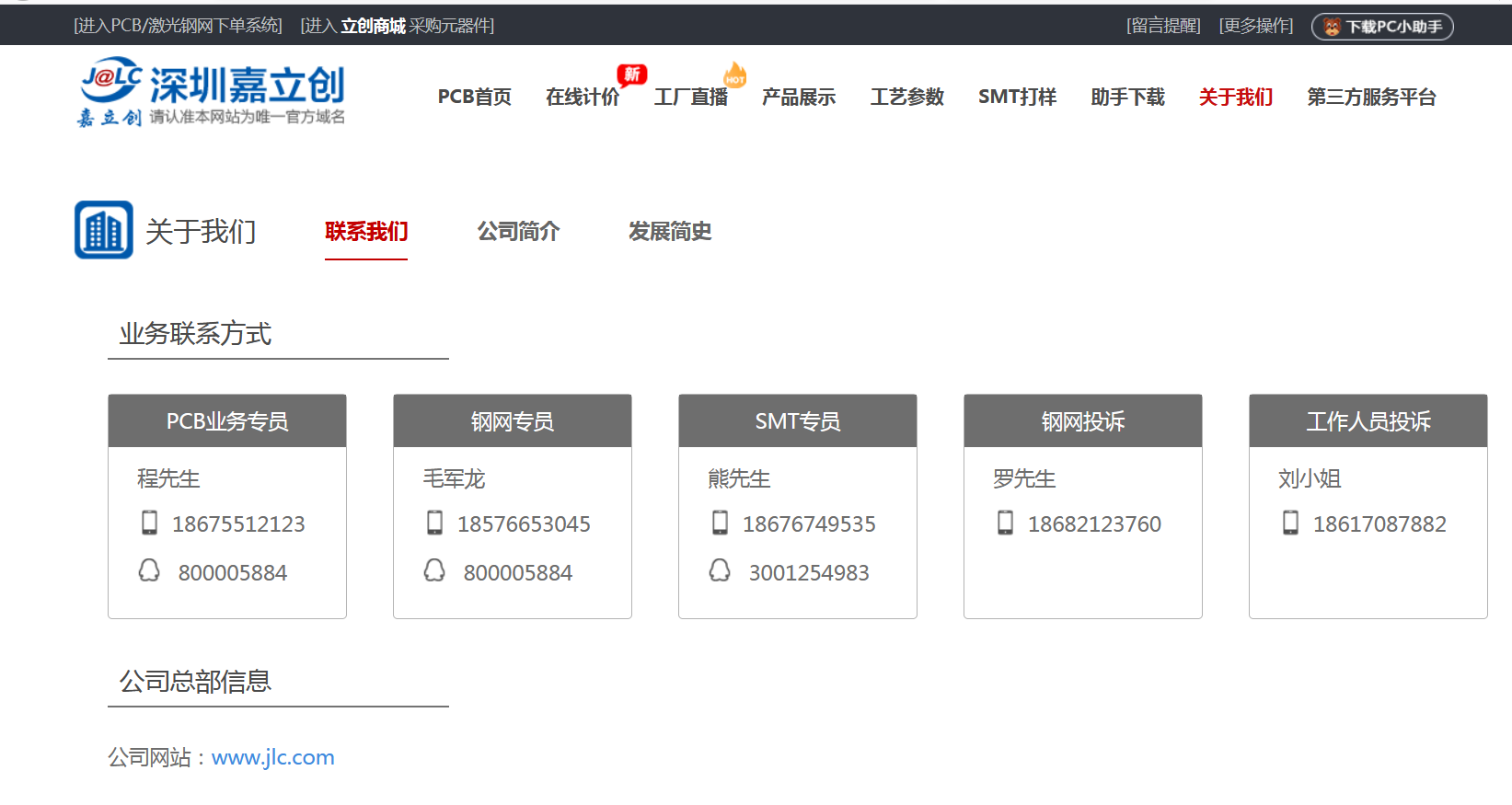
Task: Click the 钢网专员 card header
Action: coord(513,421)
